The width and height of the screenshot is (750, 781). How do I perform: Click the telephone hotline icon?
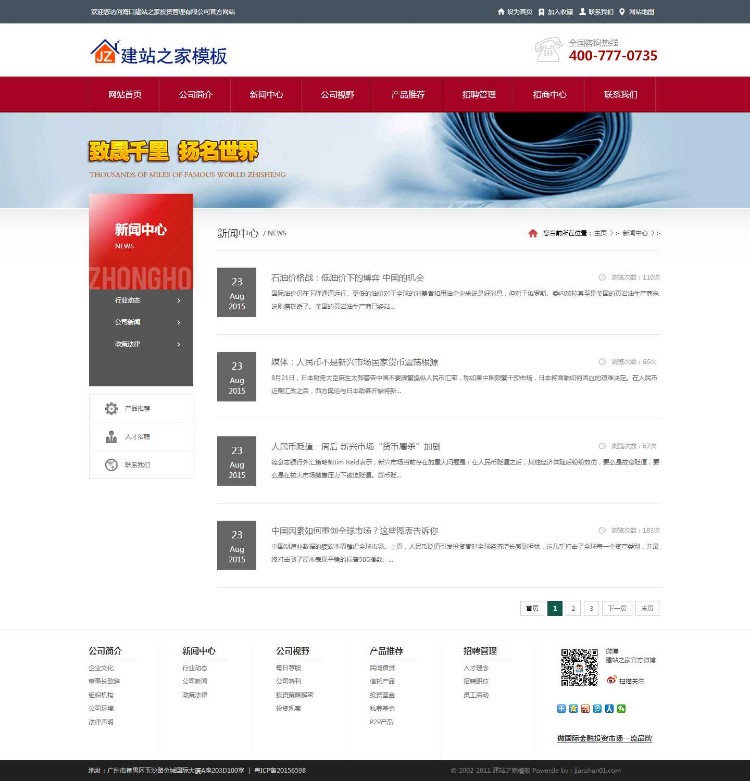pyautogui.click(x=549, y=49)
